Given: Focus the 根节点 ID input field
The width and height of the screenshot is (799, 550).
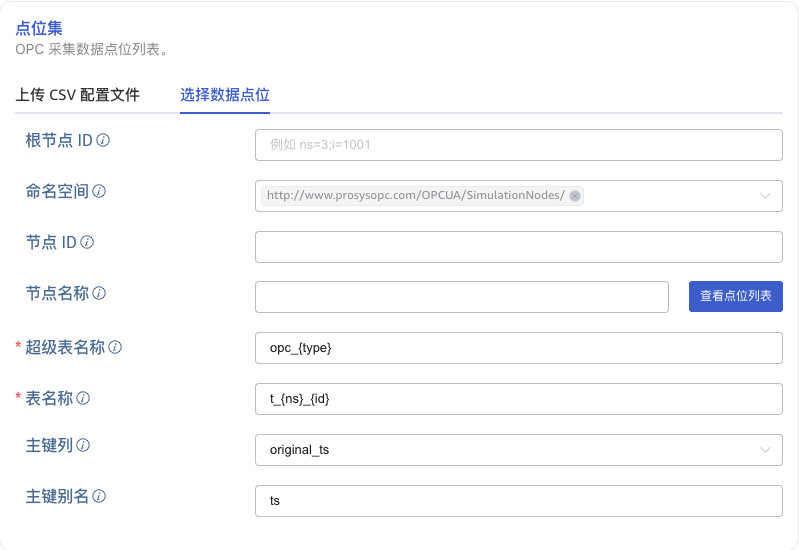Looking at the screenshot, I should pyautogui.click(x=518, y=145).
